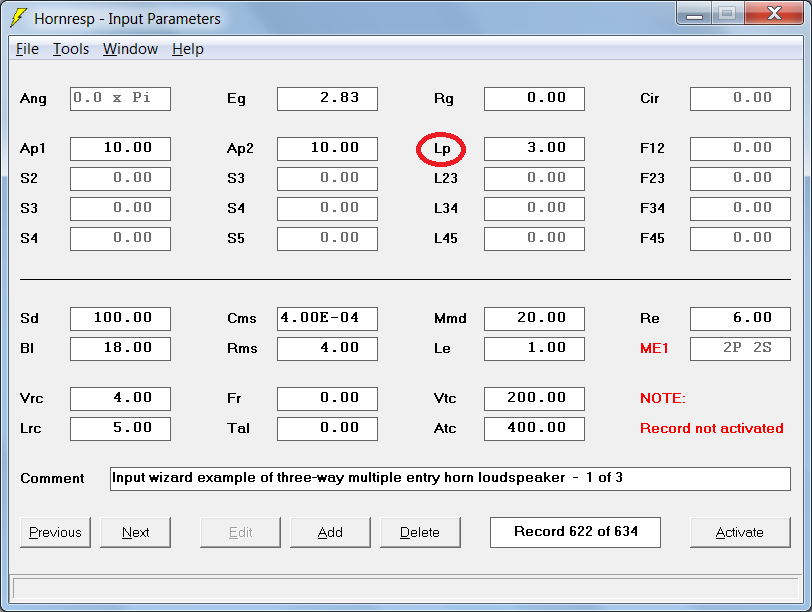Click the Comment text field
812x612 pixels.
point(450,478)
